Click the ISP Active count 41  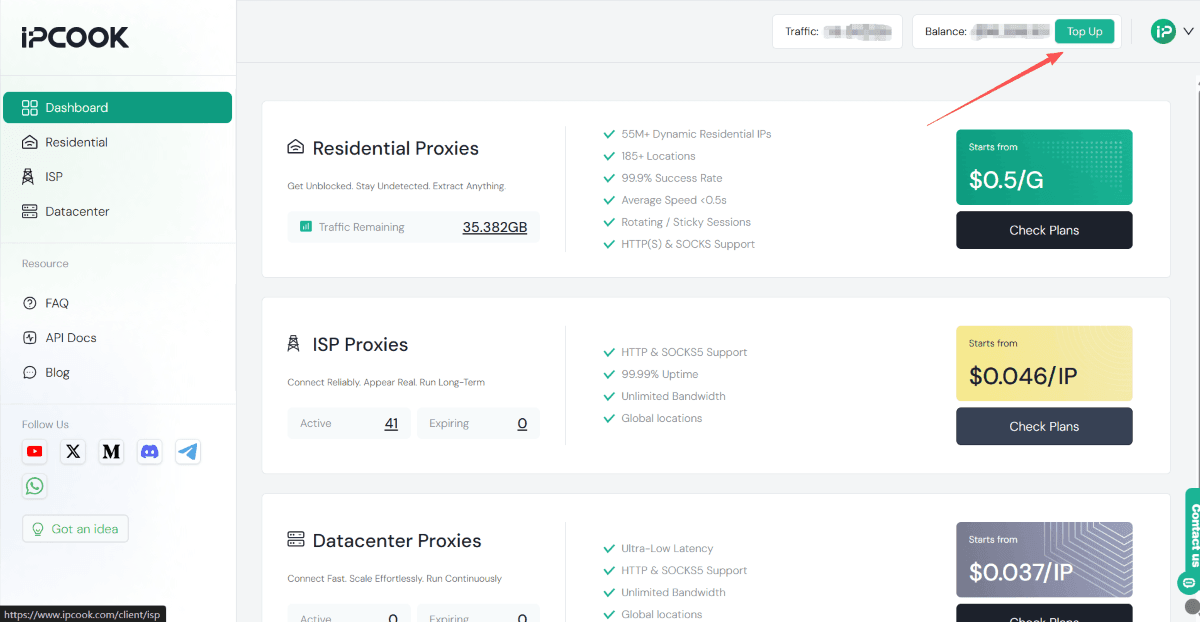point(391,424)
